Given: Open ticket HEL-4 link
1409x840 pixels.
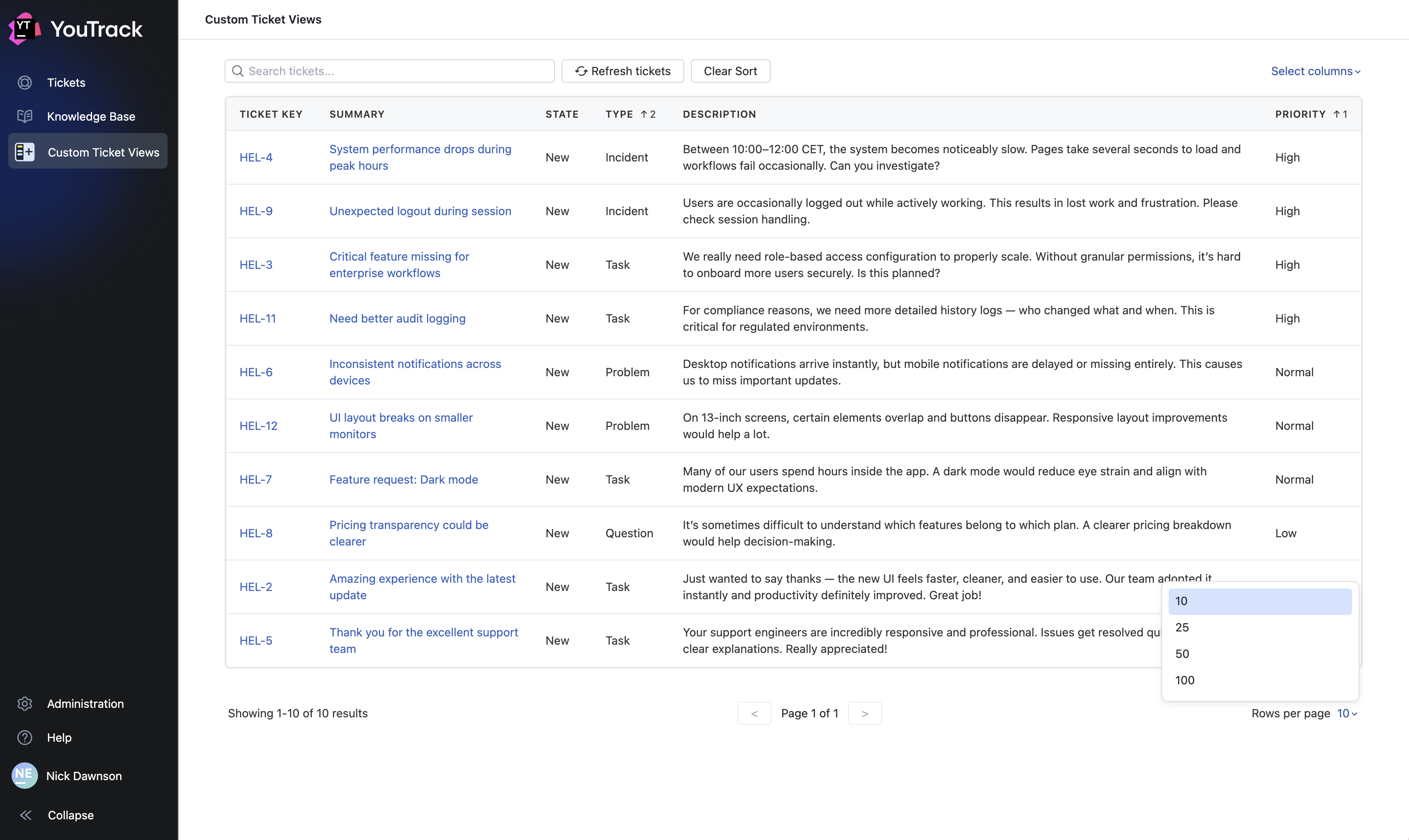Looking at the screenshot, I should tap(256, 157).
